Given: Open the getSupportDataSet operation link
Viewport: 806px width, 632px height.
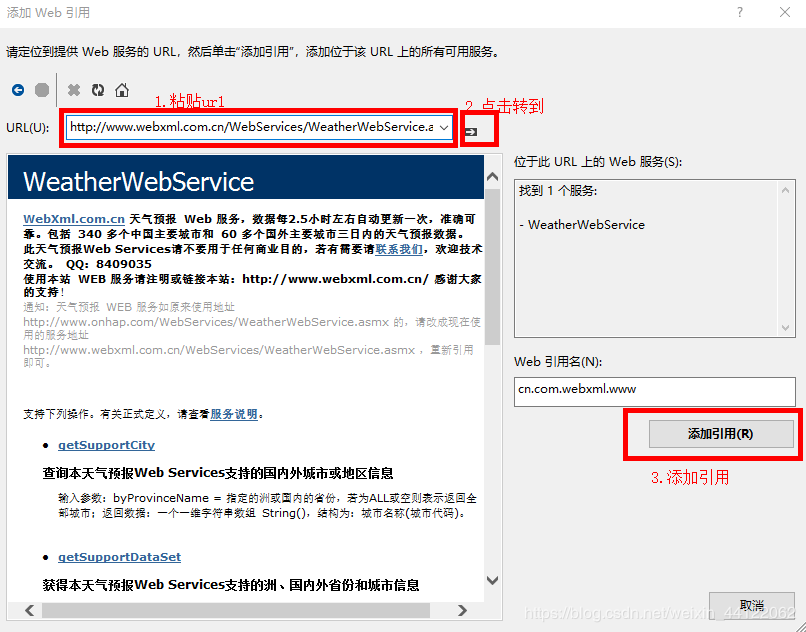Looking at the screenshot, I should (119, 557).
